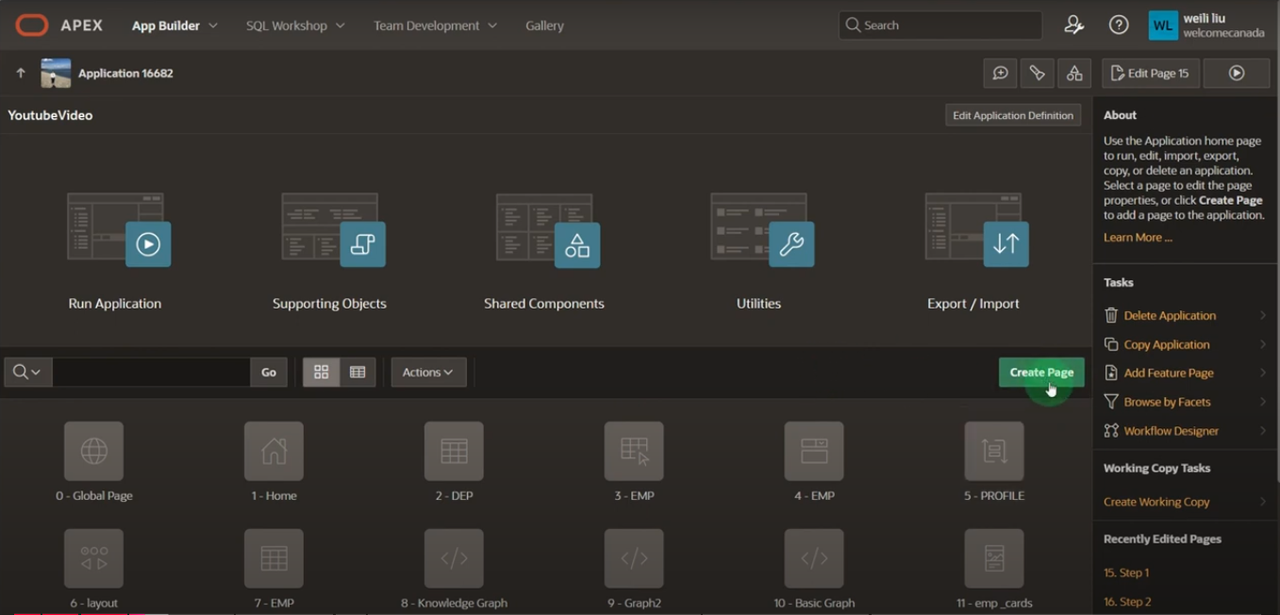
Task: Click Edit Application Definition button
Action: point(1013,115)
